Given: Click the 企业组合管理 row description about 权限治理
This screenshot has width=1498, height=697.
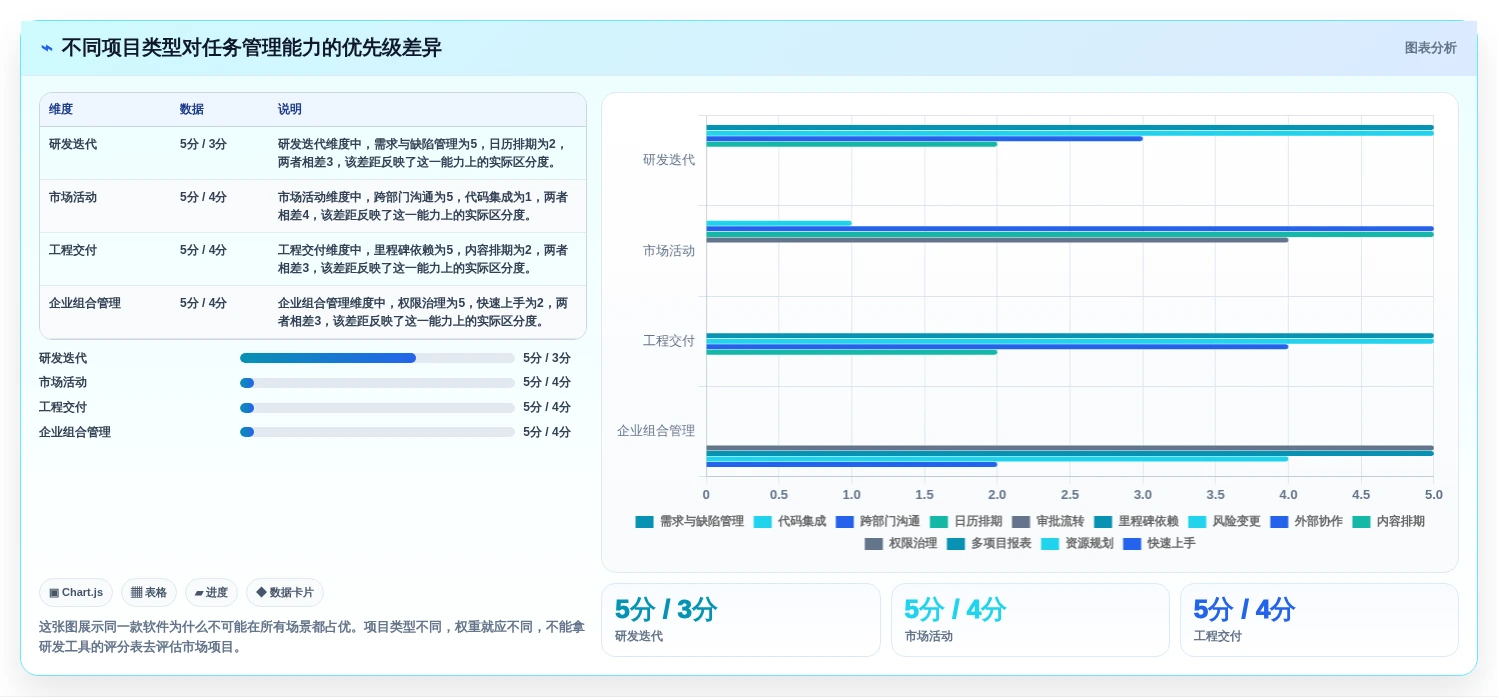Looking at the screenshot, I should click(x=423, y=312).
